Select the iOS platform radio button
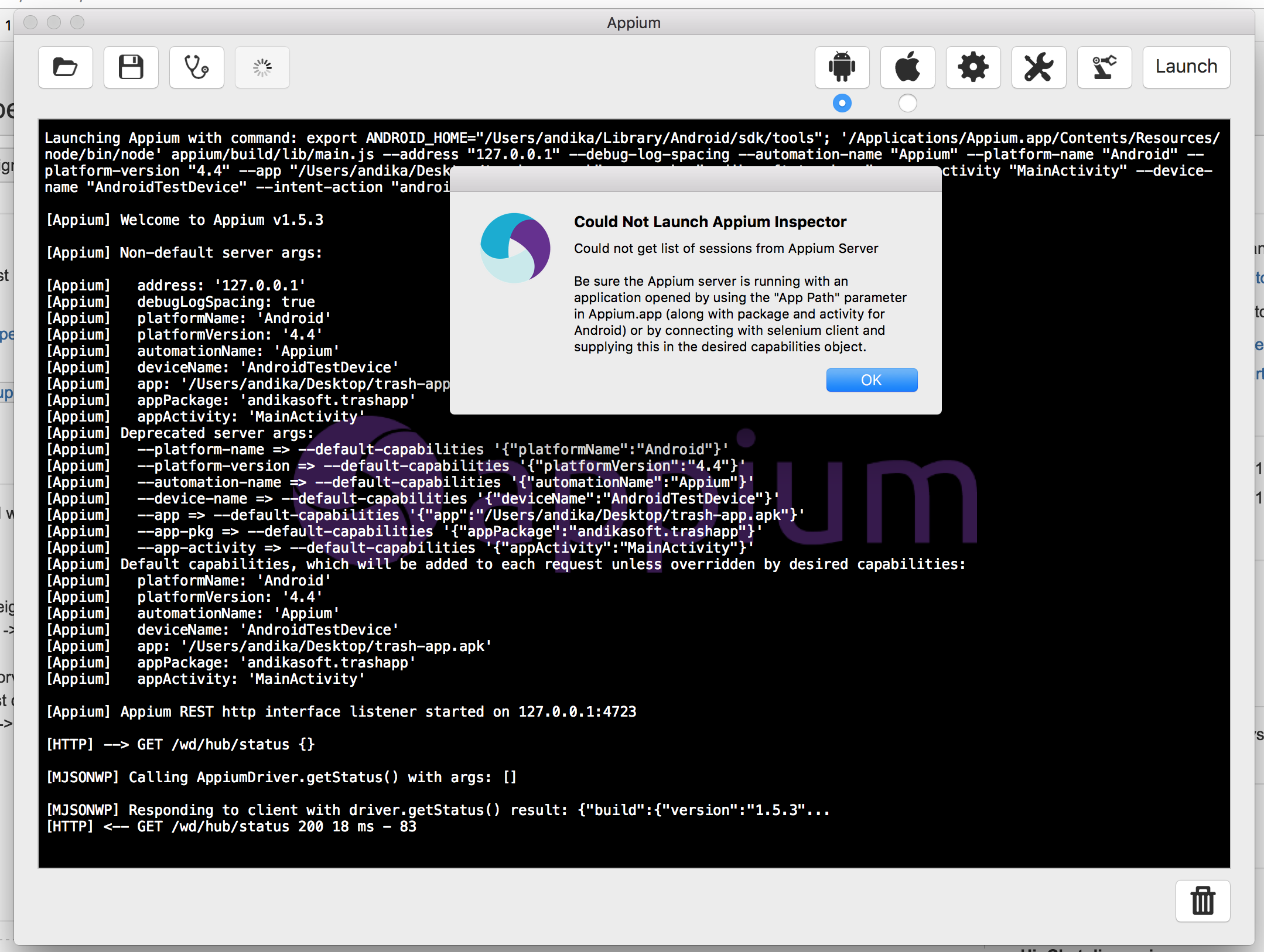 point(907,103)
